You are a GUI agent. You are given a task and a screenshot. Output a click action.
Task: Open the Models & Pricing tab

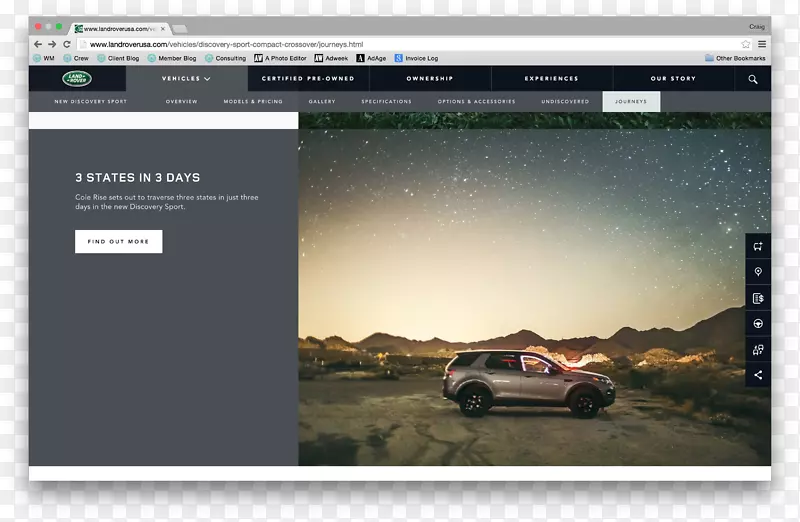point(253,102)
